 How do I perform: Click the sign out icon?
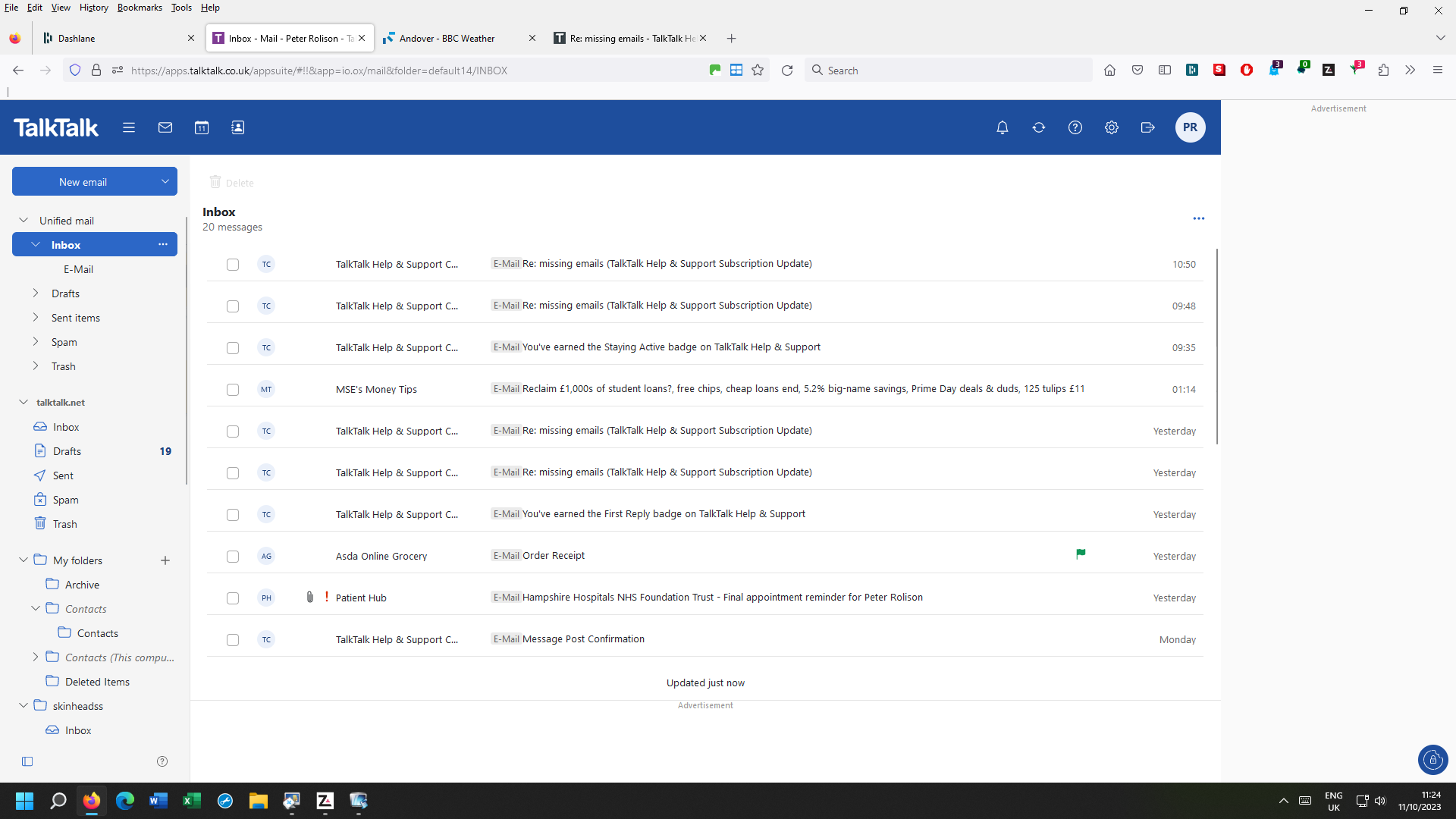1148,127
